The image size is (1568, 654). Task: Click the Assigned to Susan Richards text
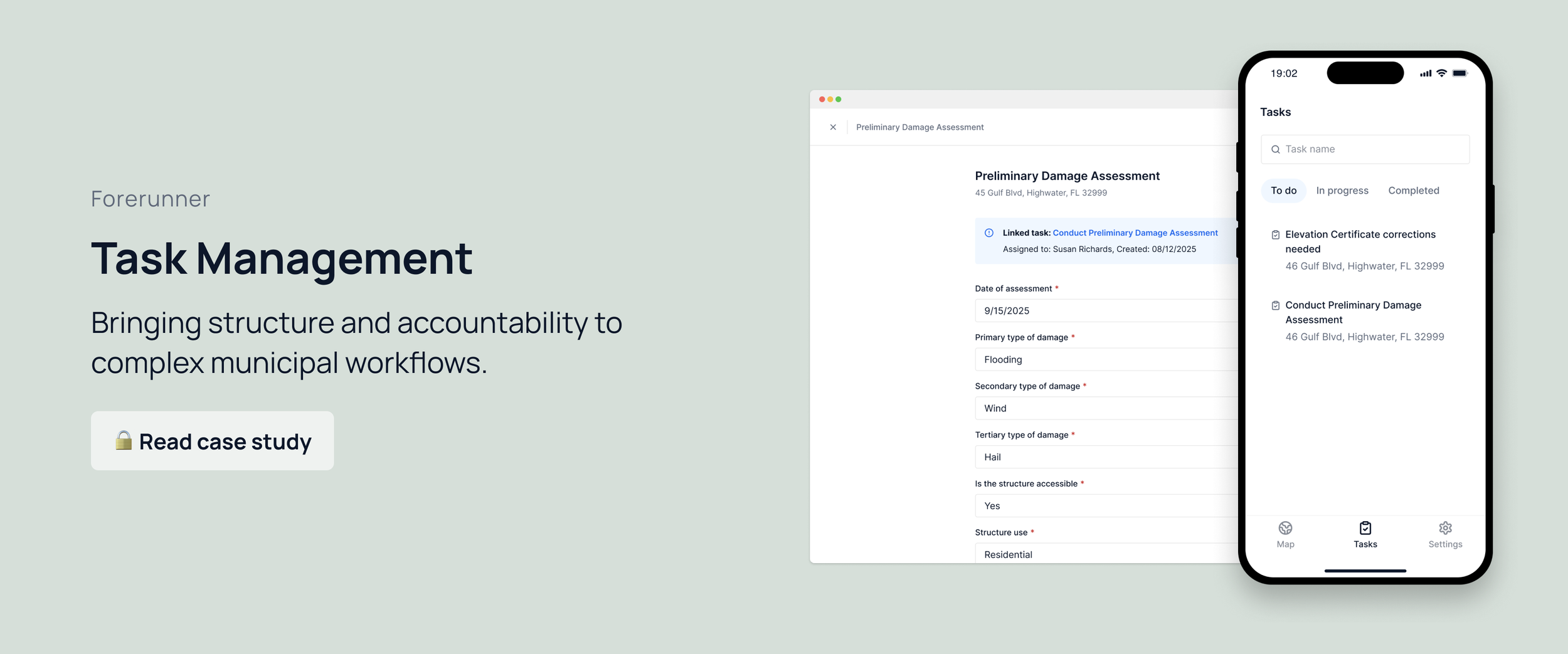1099,249
